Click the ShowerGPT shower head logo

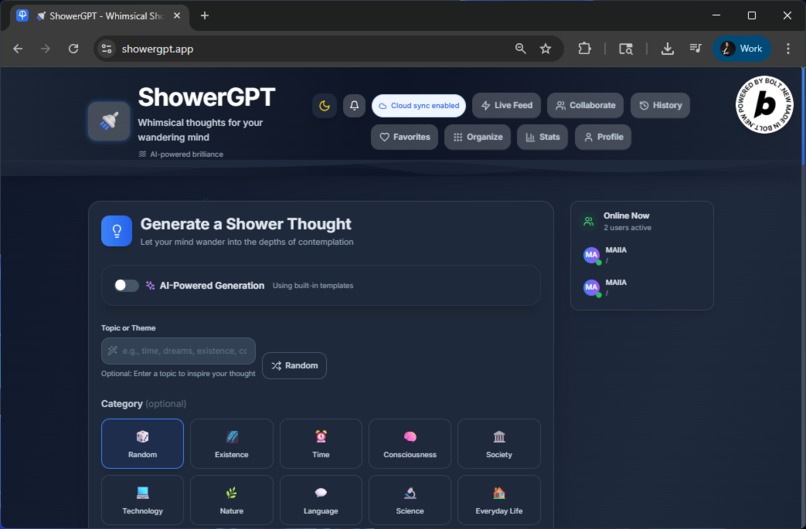(x=108, y=121)
